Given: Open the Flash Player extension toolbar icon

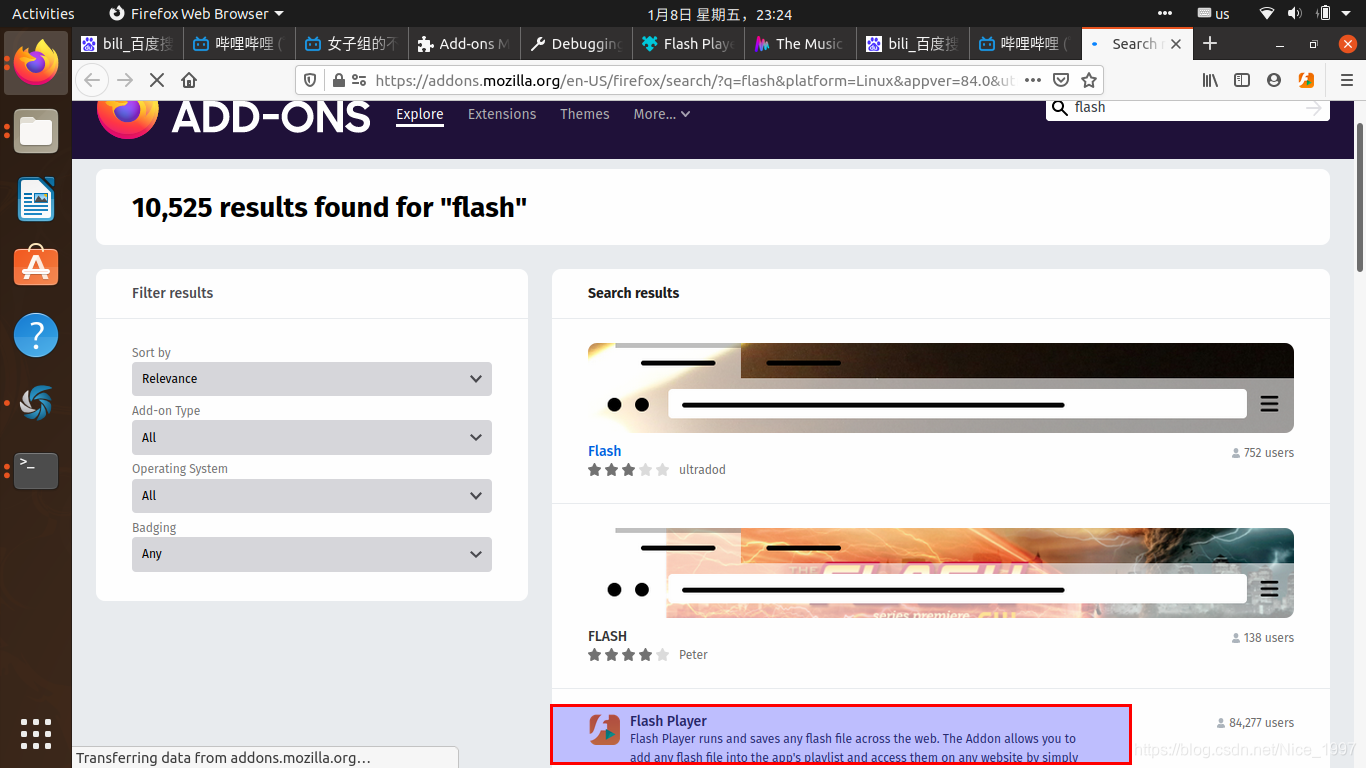Looking at the screenshot, I should [x=1306, y=80].
